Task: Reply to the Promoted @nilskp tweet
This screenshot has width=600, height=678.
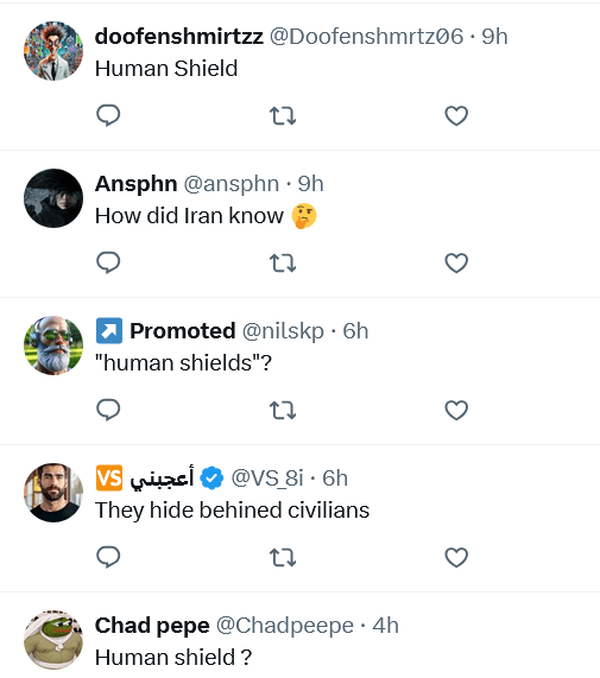Action: coord(108,409)
